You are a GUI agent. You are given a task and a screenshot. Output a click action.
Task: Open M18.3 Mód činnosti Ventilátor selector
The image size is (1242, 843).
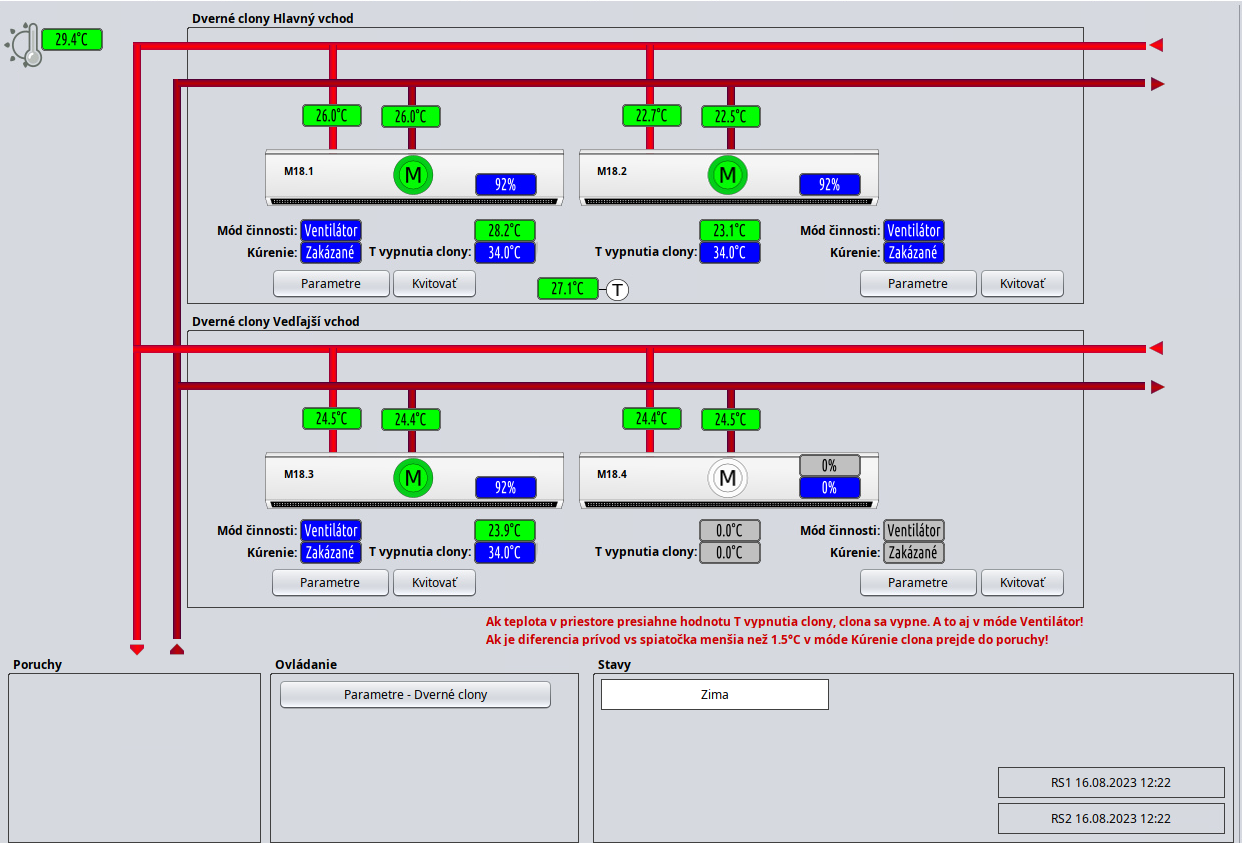point(330,530)
